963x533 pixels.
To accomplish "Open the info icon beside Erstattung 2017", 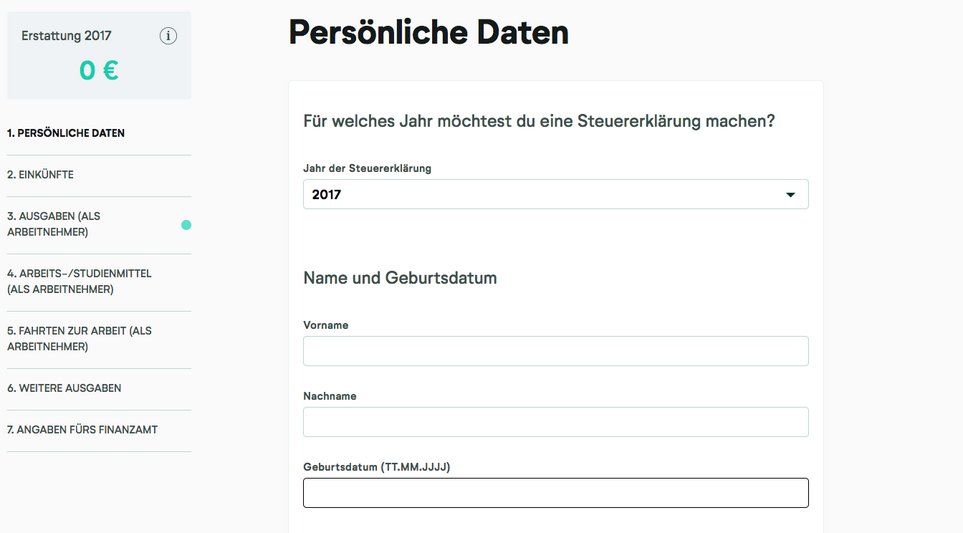I will (x=168, y=36).
